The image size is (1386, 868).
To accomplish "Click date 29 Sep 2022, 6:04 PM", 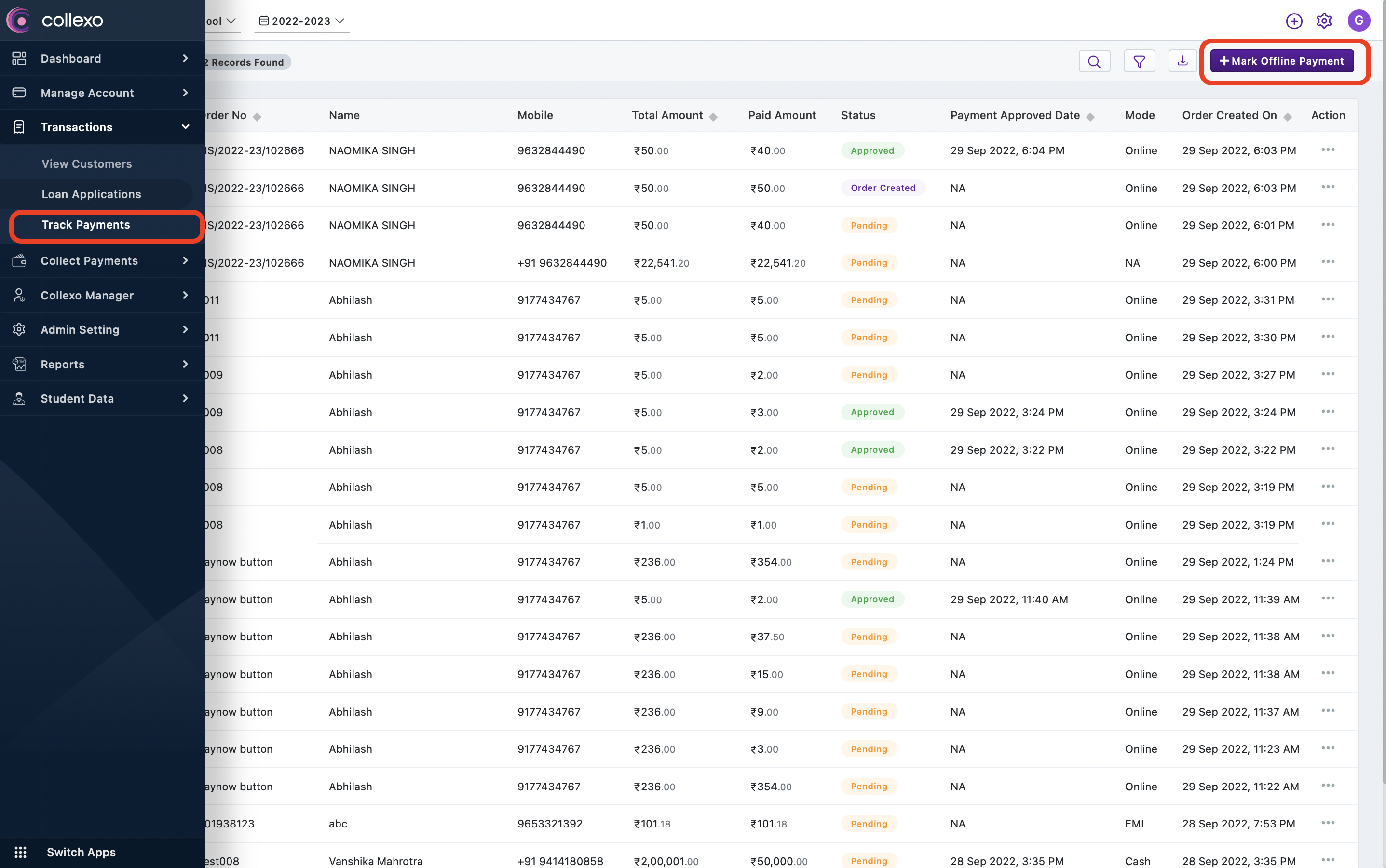I will pyautogui.click(x=1007, y=150).
